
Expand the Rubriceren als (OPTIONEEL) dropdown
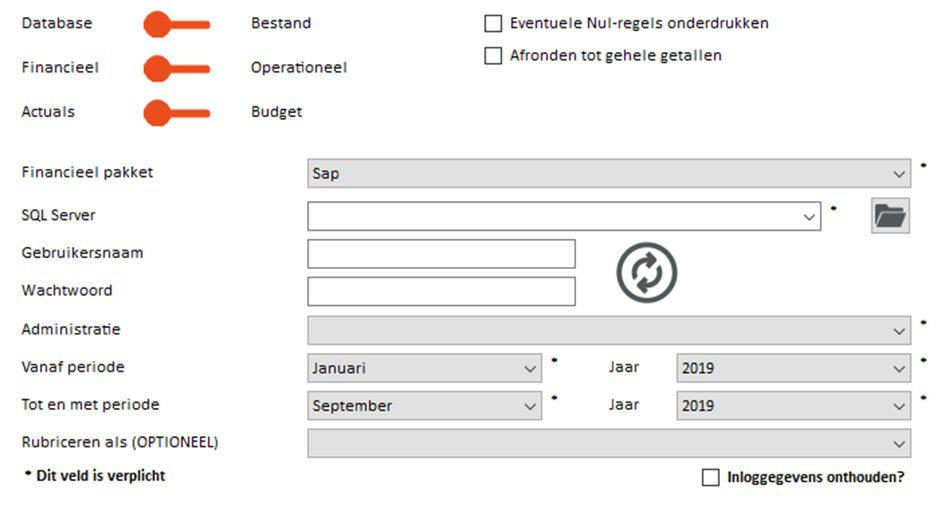pos(608,443)
